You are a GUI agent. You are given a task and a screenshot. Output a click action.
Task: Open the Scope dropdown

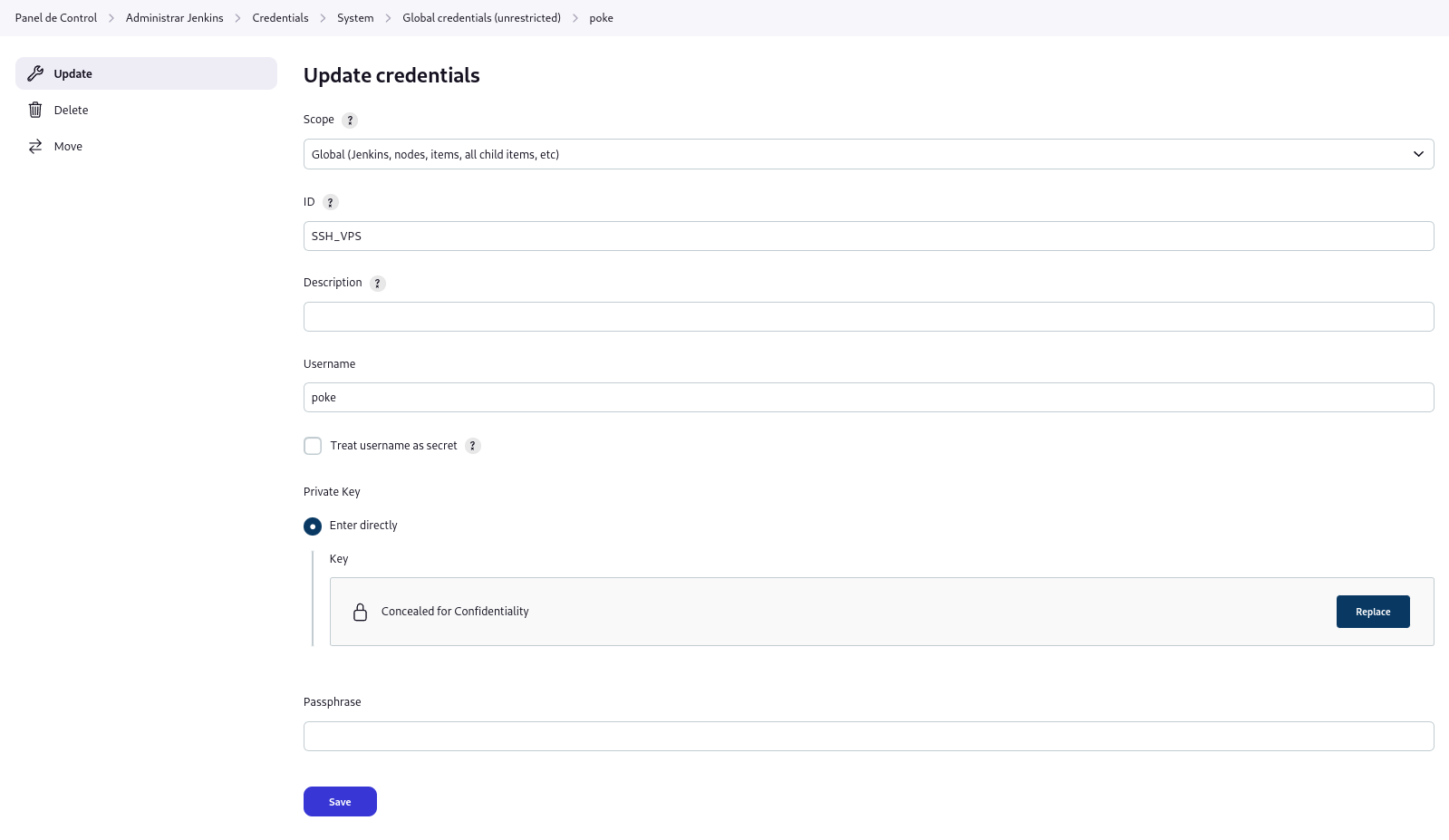pyautogui.click(x=868, y=154)
